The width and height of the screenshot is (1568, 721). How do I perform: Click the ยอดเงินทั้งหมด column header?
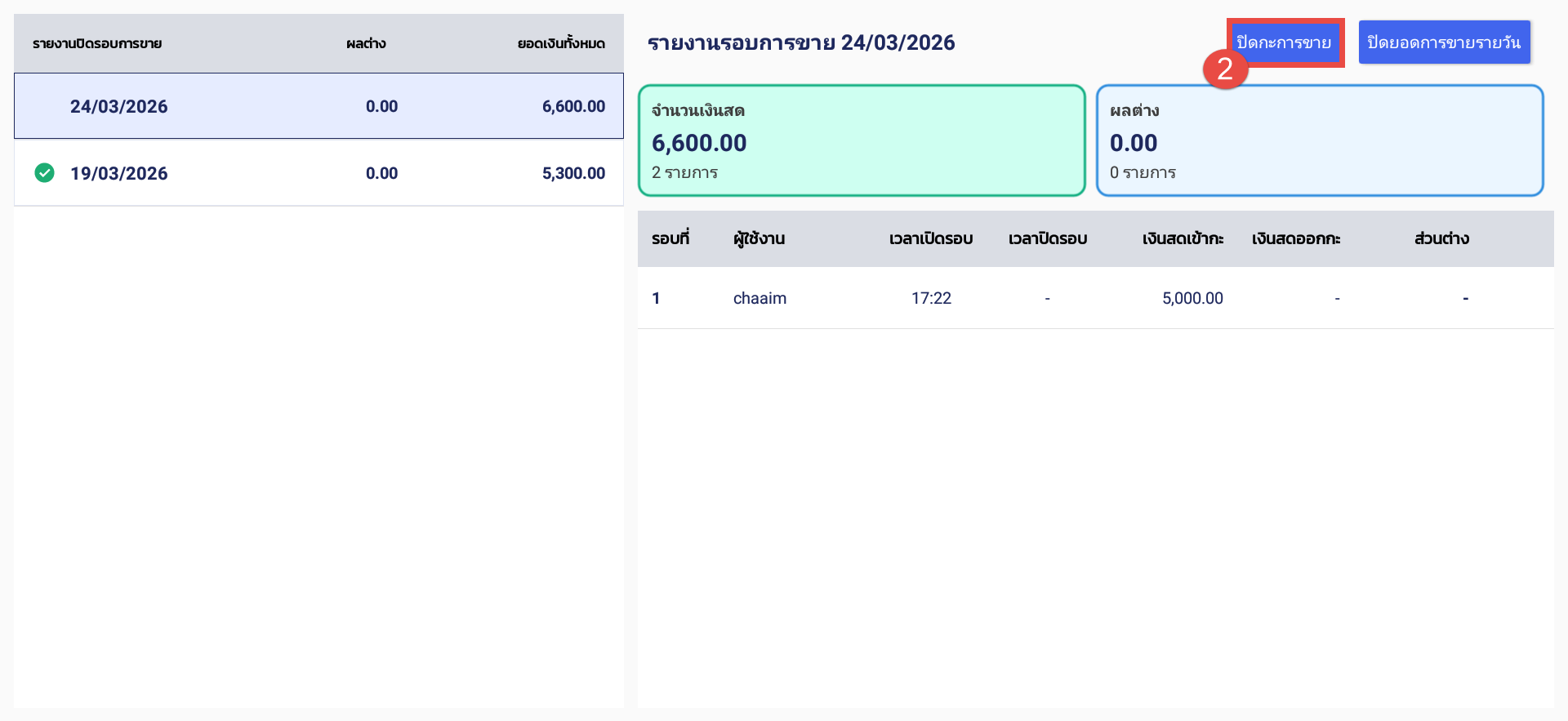tap(561, 43)
